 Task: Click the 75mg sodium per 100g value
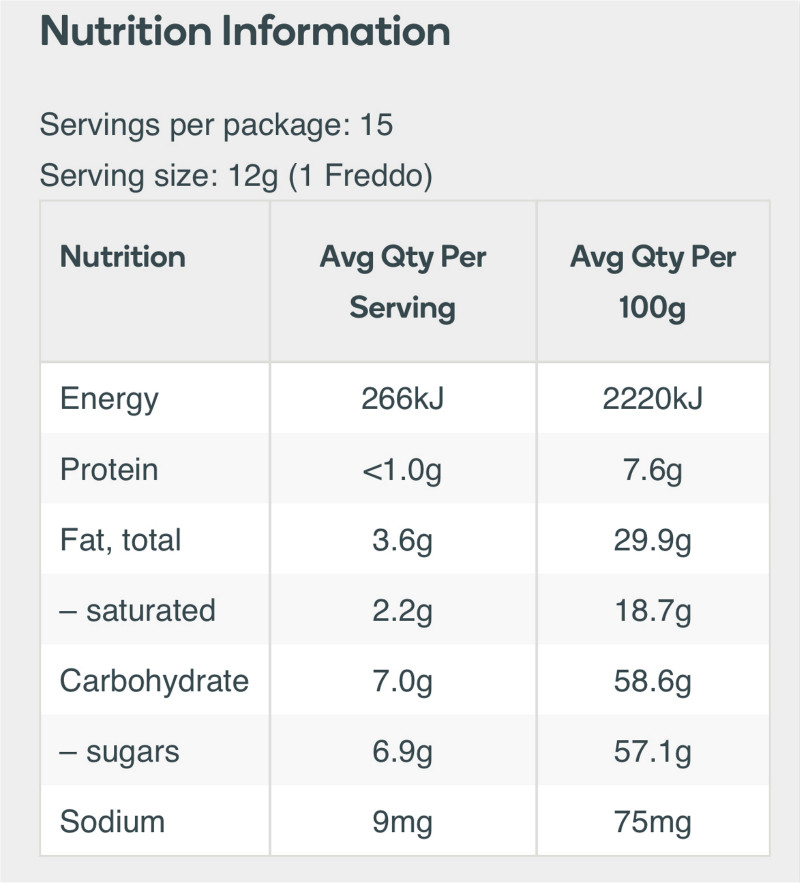pos(652,822)
